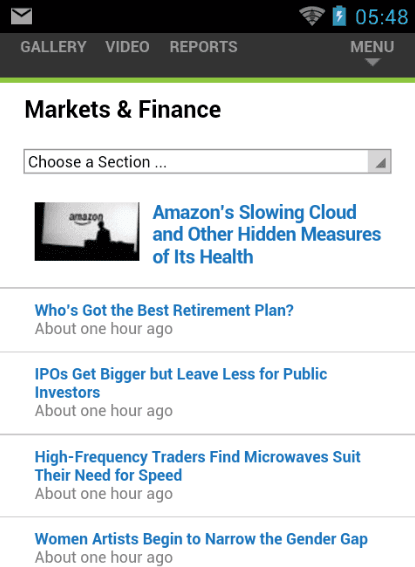
Task: Tap the battery charging icon
Action: [339, 16]
